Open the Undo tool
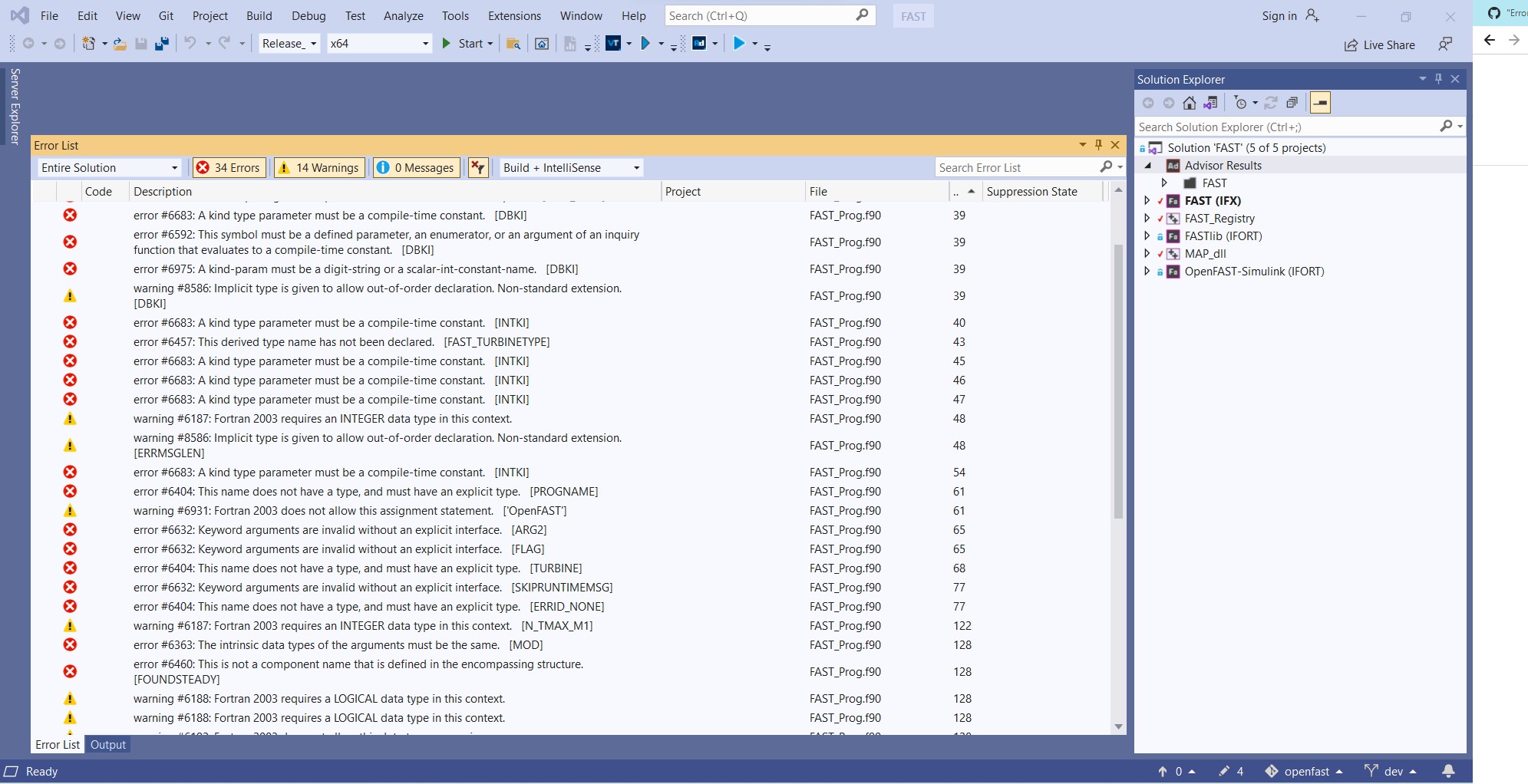 click(x=191, y=43)
